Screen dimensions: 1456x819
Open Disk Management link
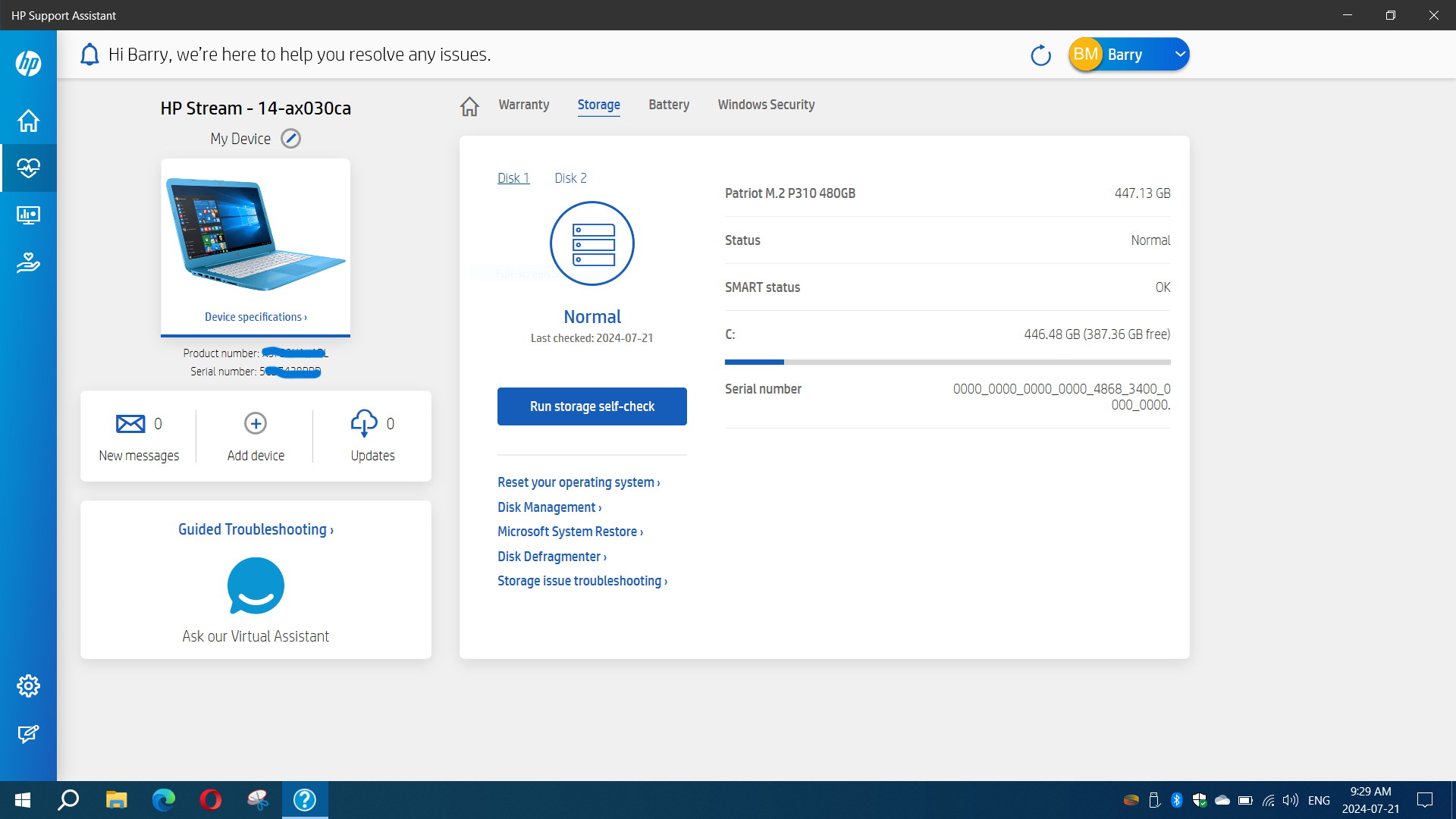click(x=550, y=507)
